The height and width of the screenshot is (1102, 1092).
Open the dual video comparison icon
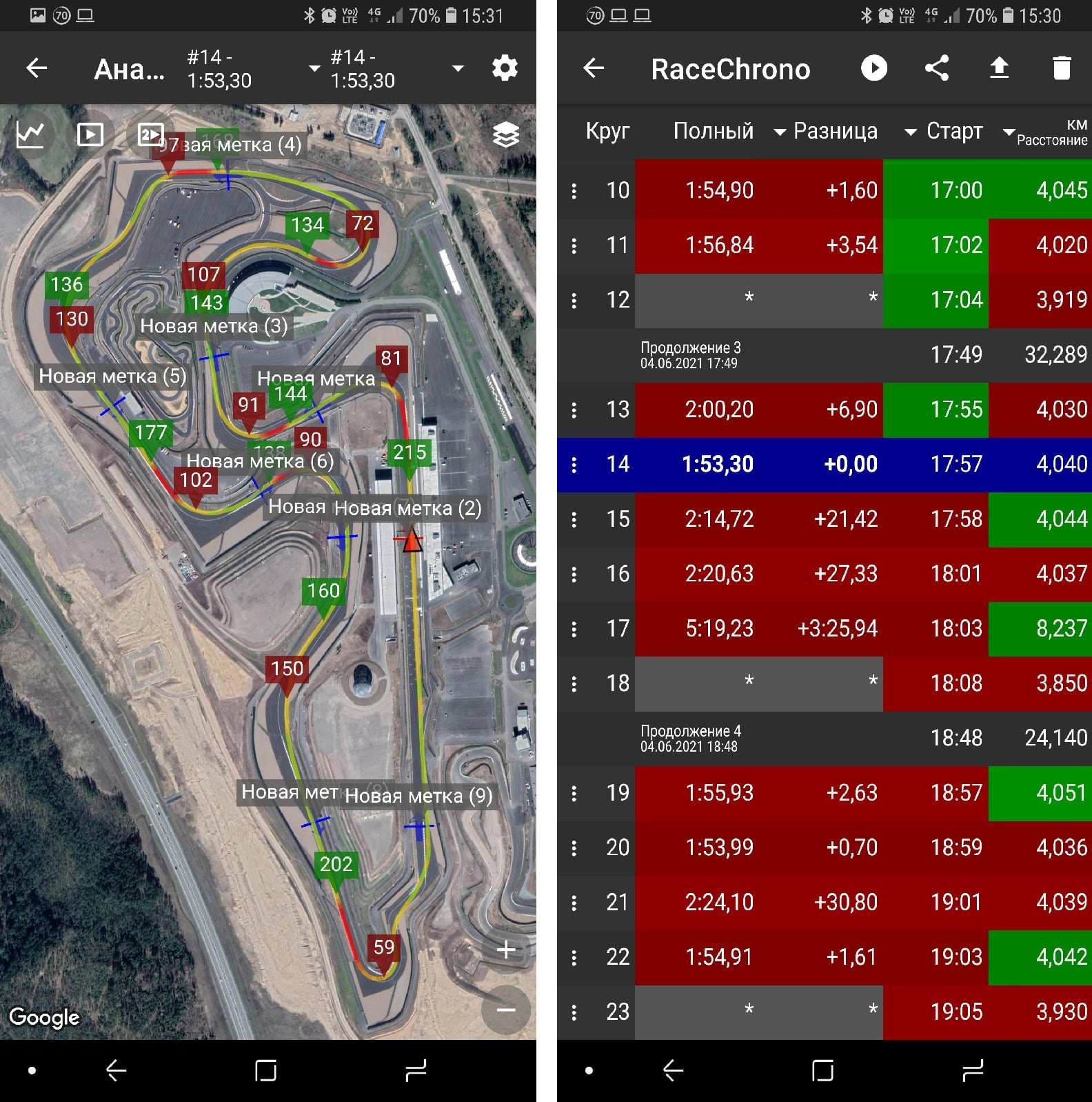coord(150,134)
